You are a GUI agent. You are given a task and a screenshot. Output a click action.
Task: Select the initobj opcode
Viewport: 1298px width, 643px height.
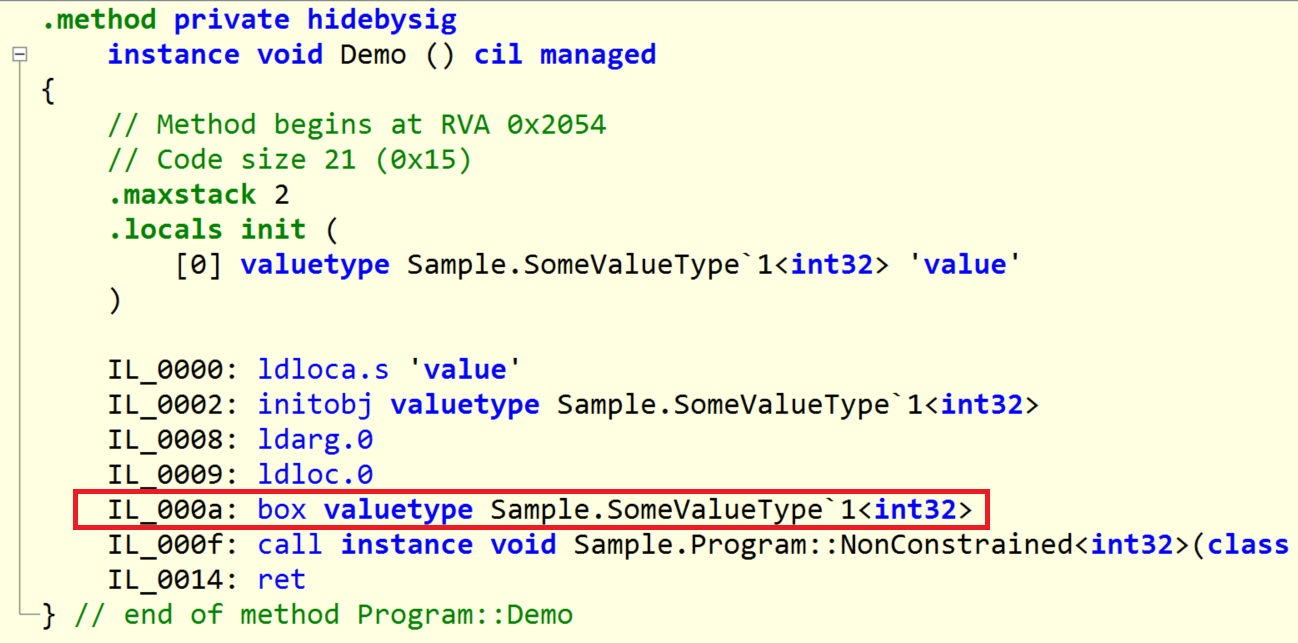315,404
